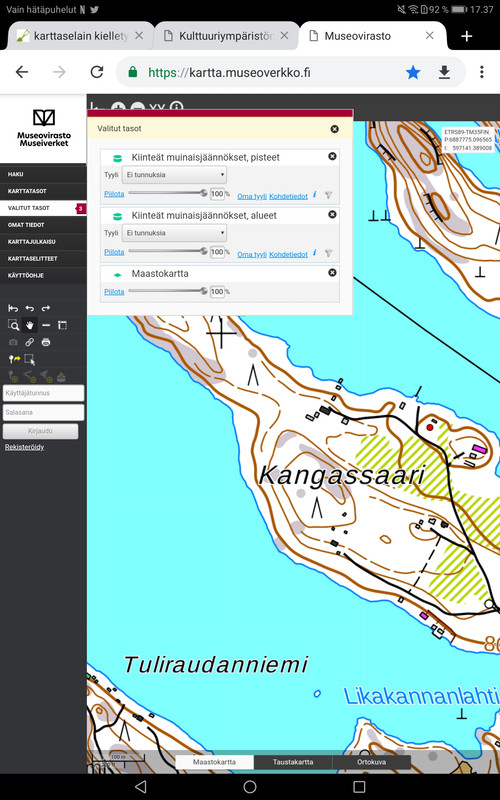
Task: Click the Rekisteröidy link
Action: click(24, 447)
